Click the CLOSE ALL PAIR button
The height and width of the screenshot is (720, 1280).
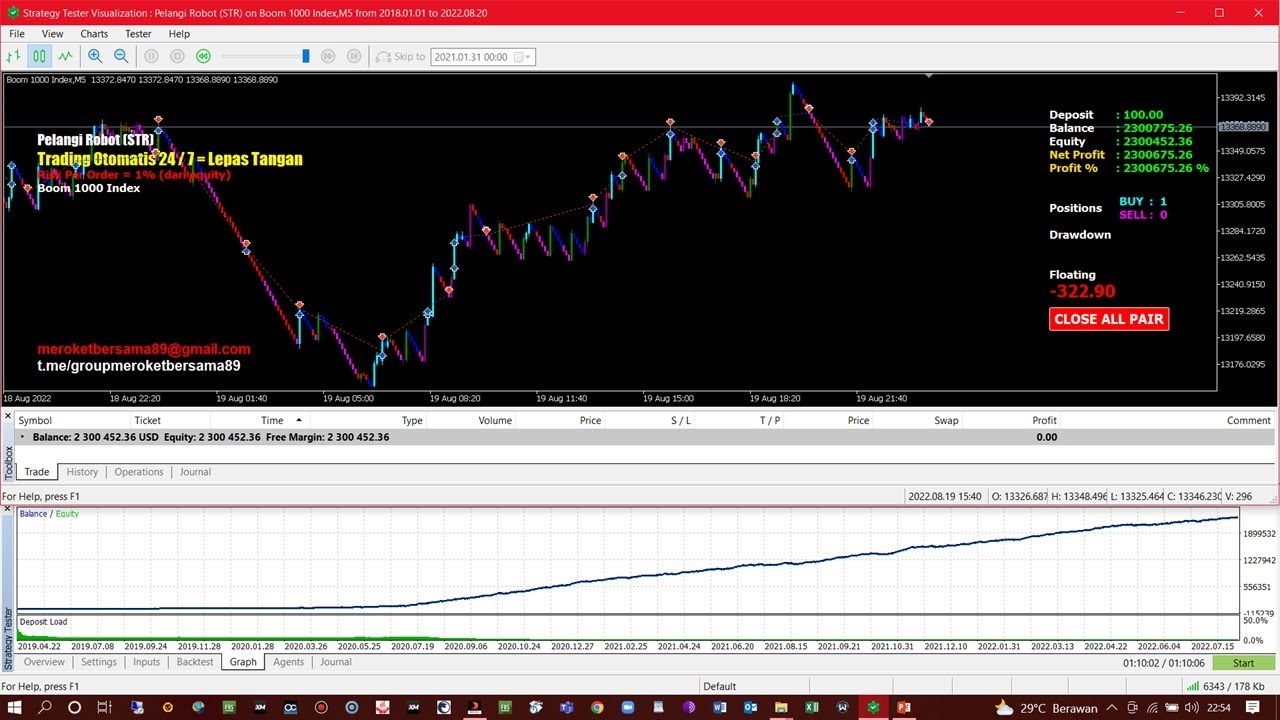pos(1109,319)
